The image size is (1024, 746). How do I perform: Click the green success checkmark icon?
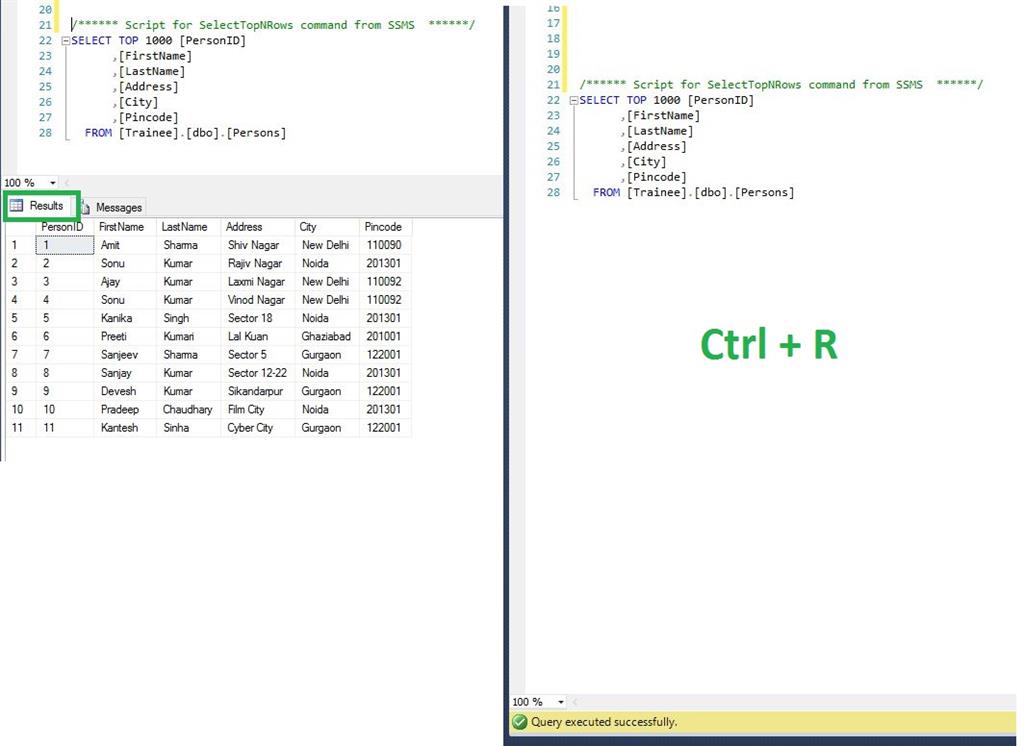520,722
